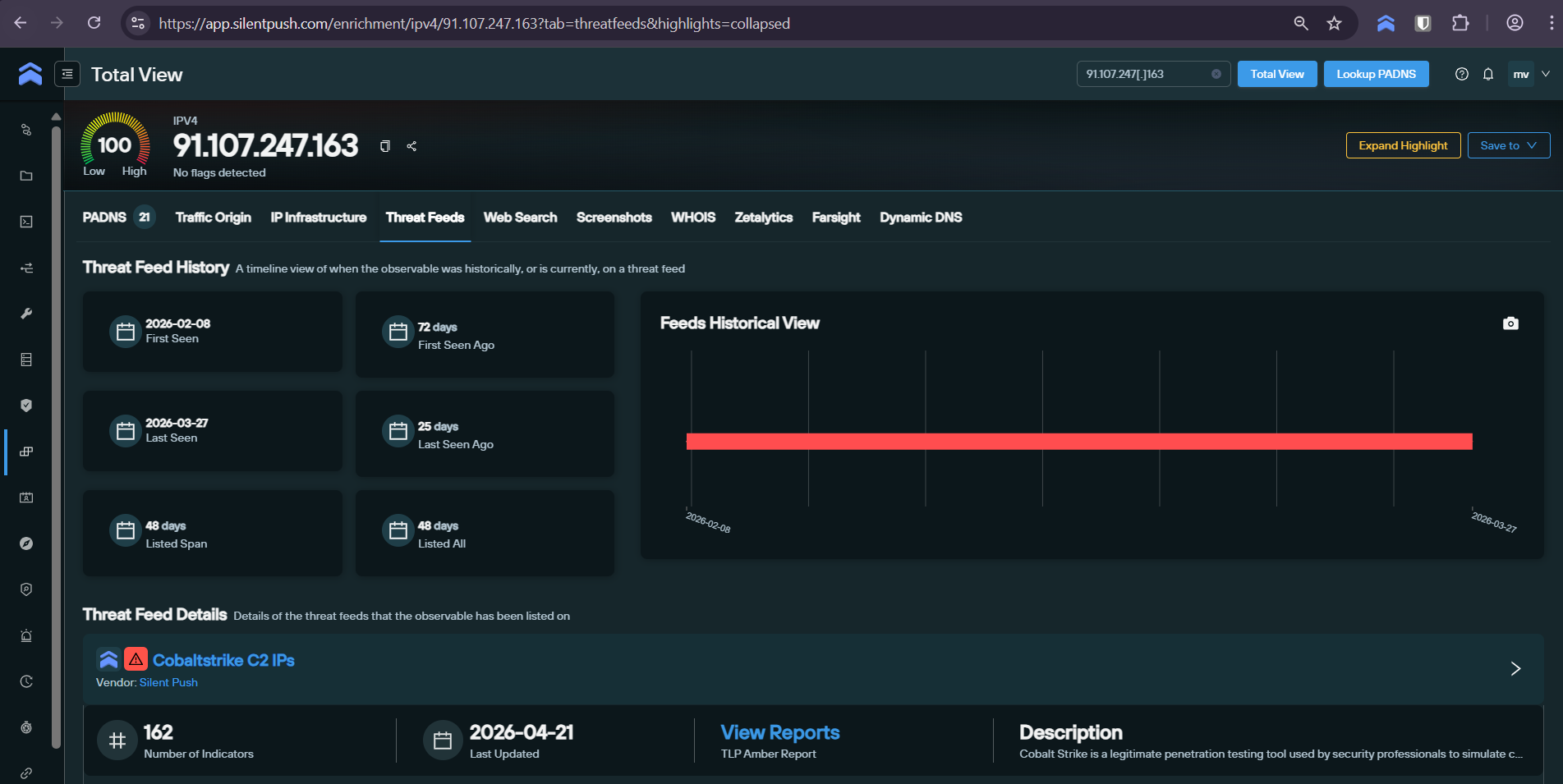
Task: Open the mv account menu dropdown
Action: click(1528, 74)
